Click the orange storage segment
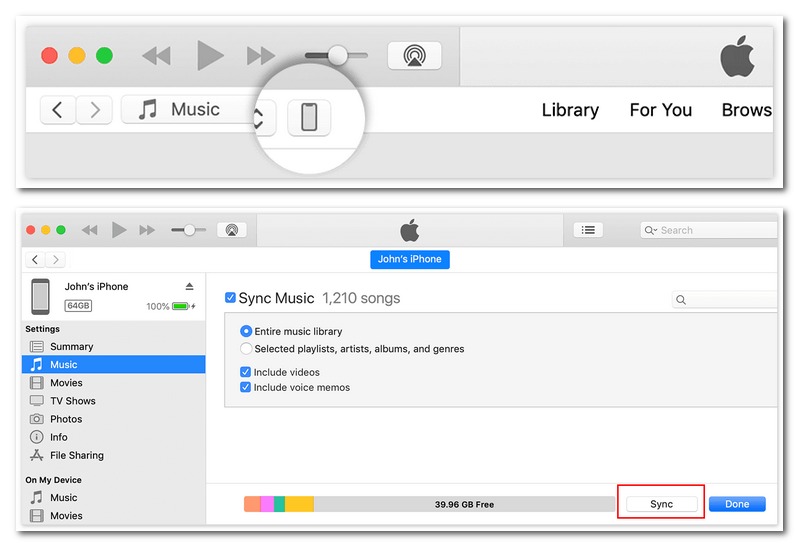The width and height of the screenshot is (800, 548). pyautogui.click(x=252, y=504)
